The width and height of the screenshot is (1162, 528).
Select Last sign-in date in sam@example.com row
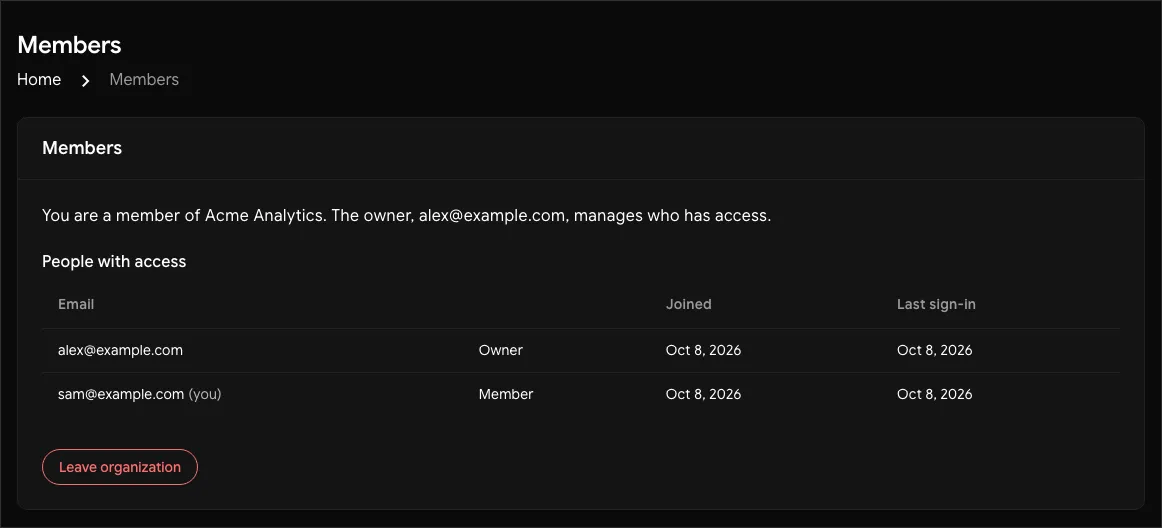[934, 395]
